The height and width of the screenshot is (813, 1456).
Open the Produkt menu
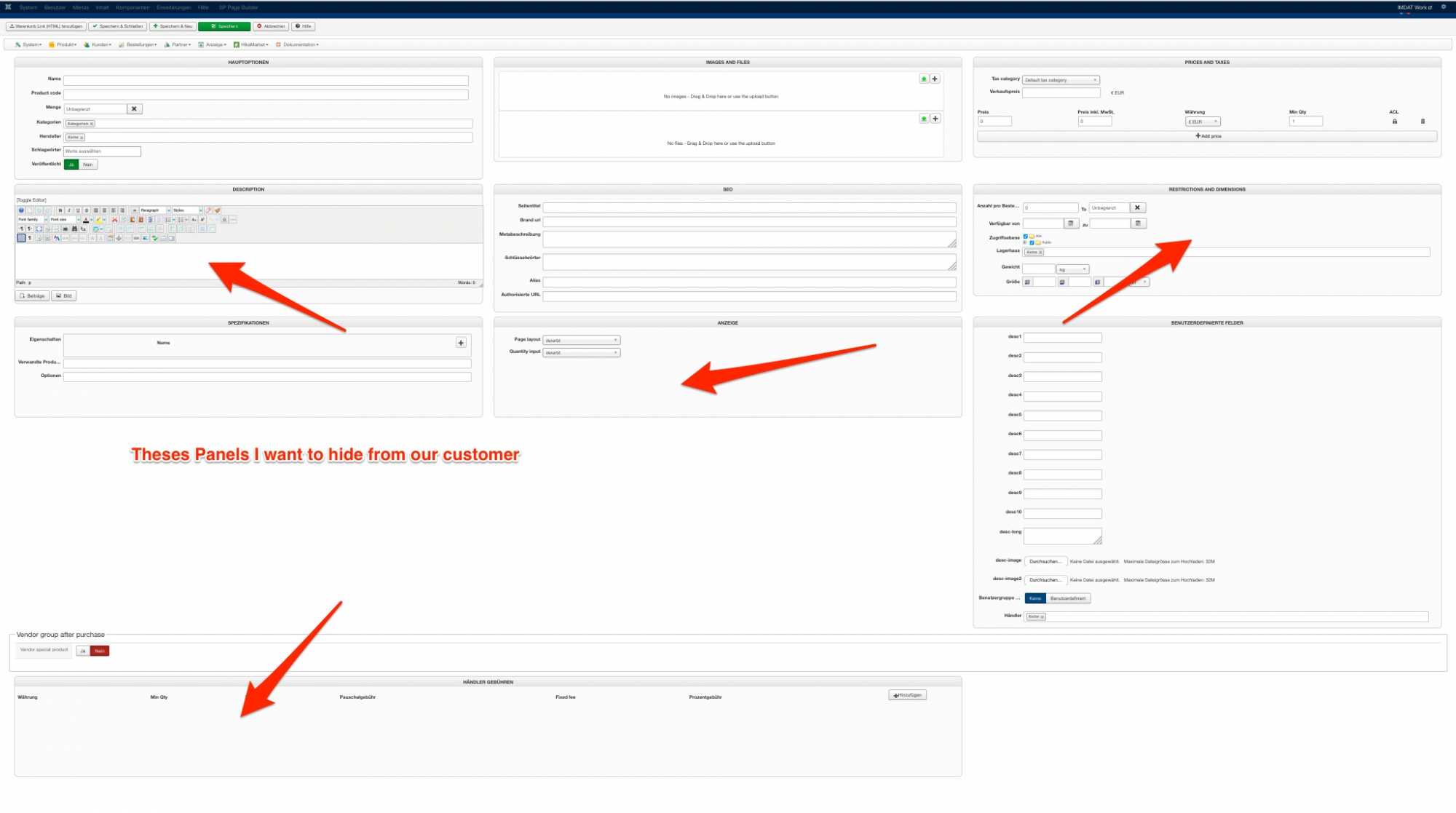pos(63,44)
